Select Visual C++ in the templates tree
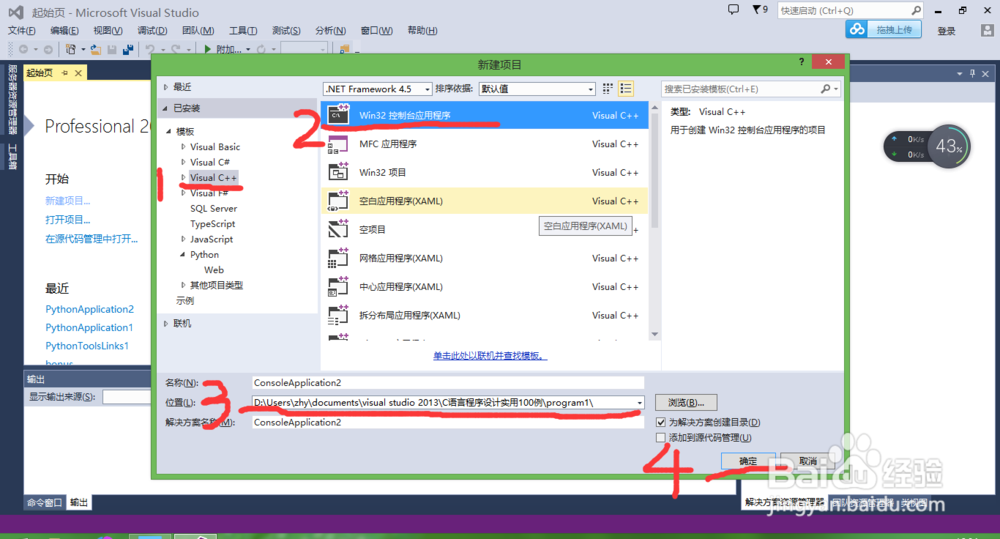The height and width of the screenshot is (539, 1000). click(213, 177)
